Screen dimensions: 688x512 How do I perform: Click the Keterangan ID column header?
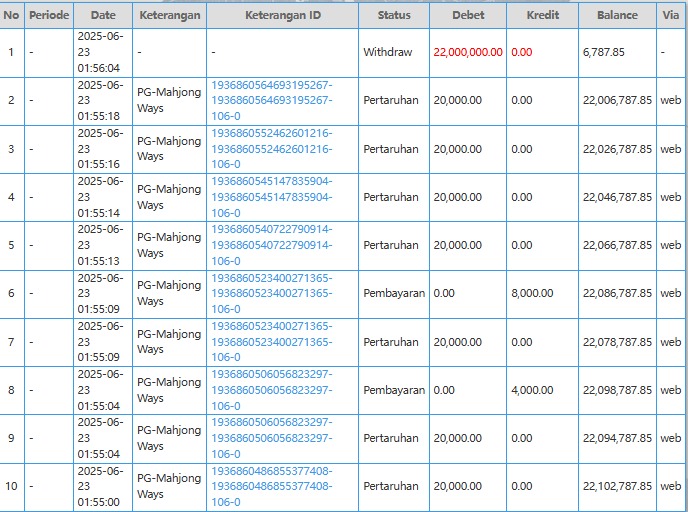click(283, 15)
